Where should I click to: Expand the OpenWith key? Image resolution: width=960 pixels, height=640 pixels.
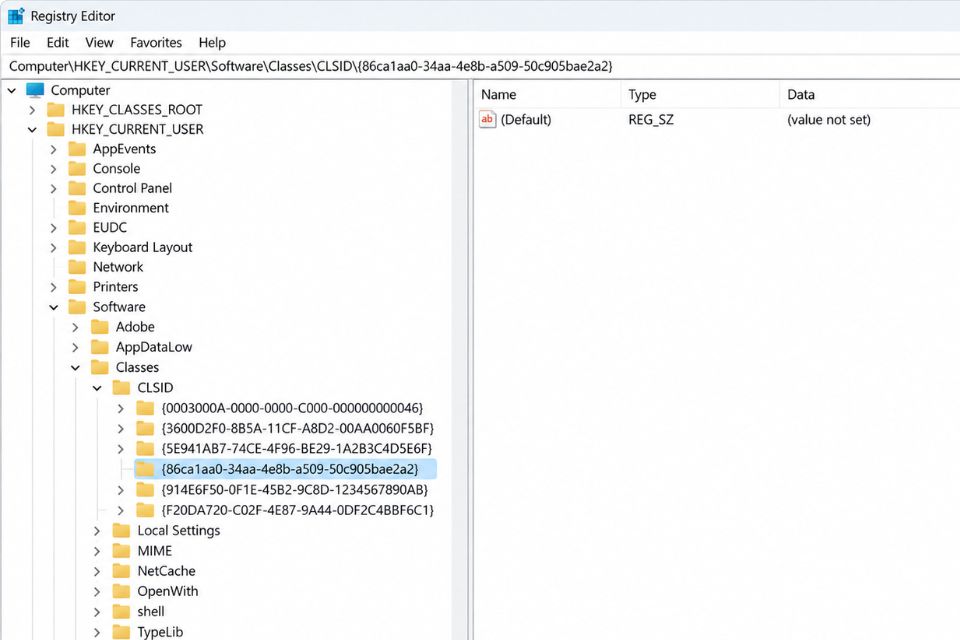[97, 592]
